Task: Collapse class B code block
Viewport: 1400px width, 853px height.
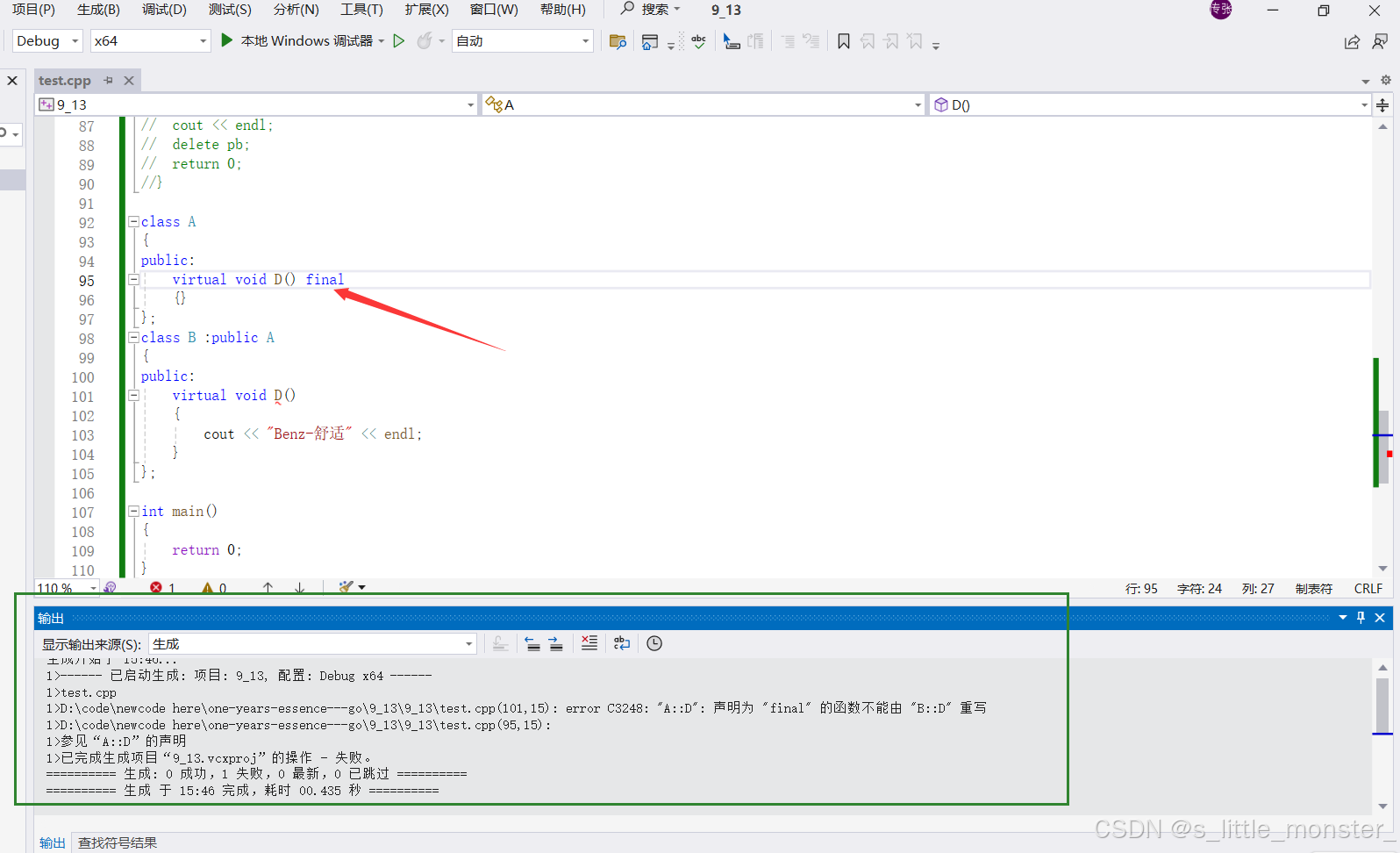Action: [x=133, y=338]
